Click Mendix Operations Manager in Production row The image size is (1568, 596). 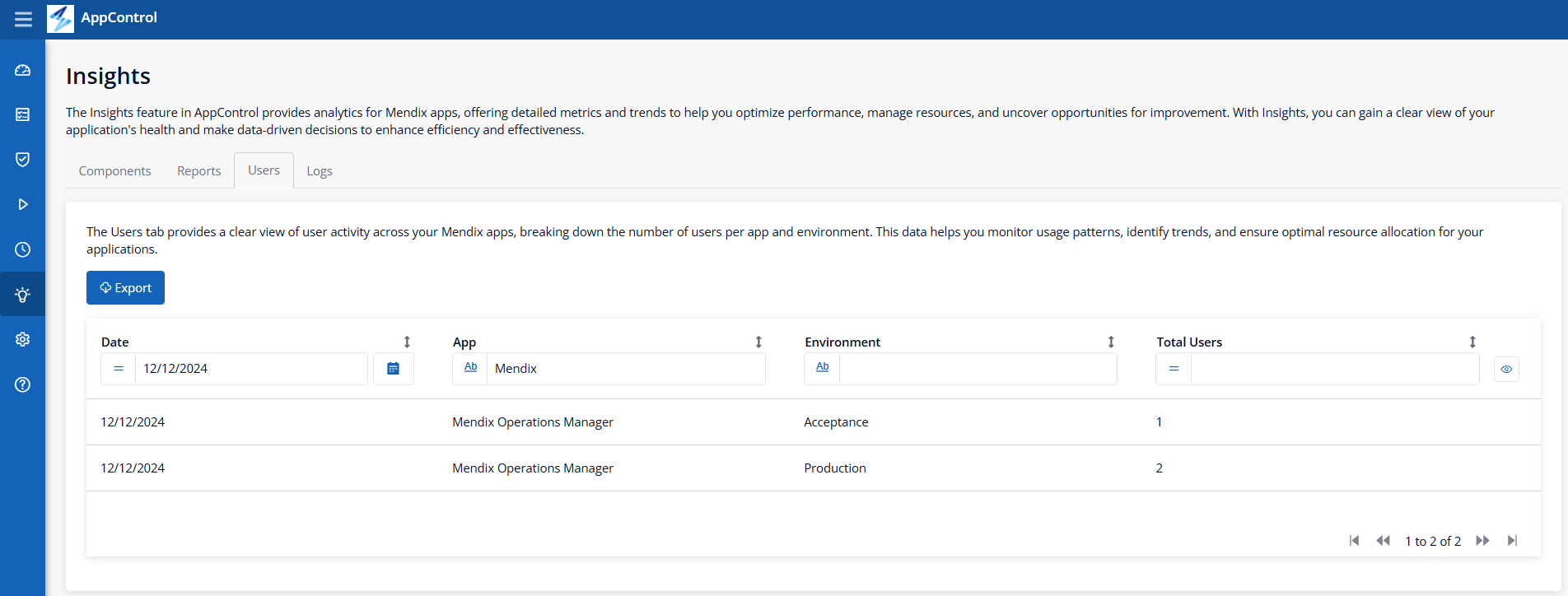coord(533,468)
